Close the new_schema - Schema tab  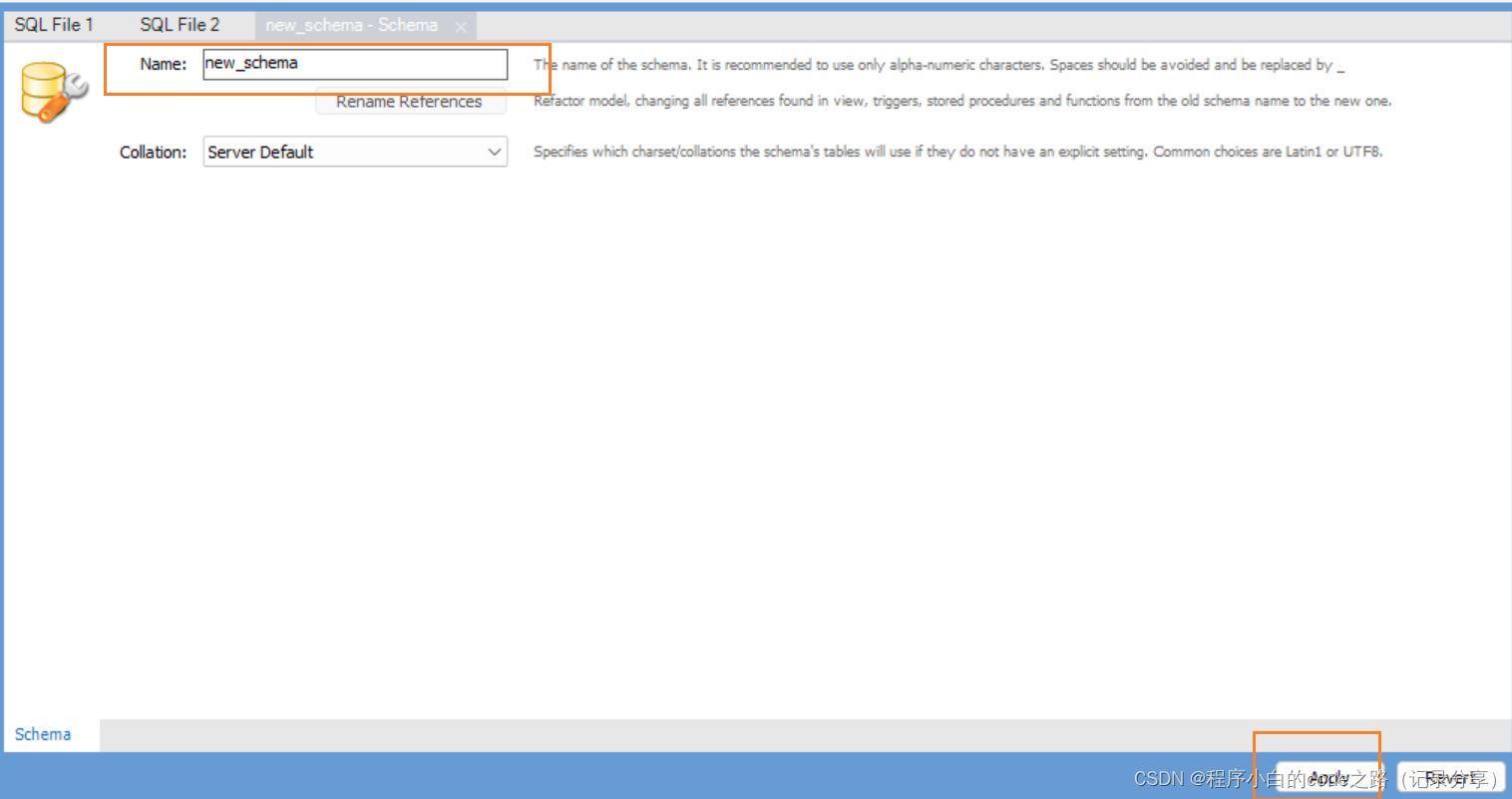(461, 27)
